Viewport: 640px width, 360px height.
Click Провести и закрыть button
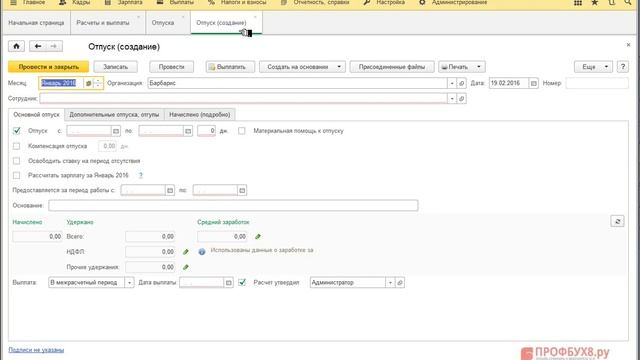[49, 67]
